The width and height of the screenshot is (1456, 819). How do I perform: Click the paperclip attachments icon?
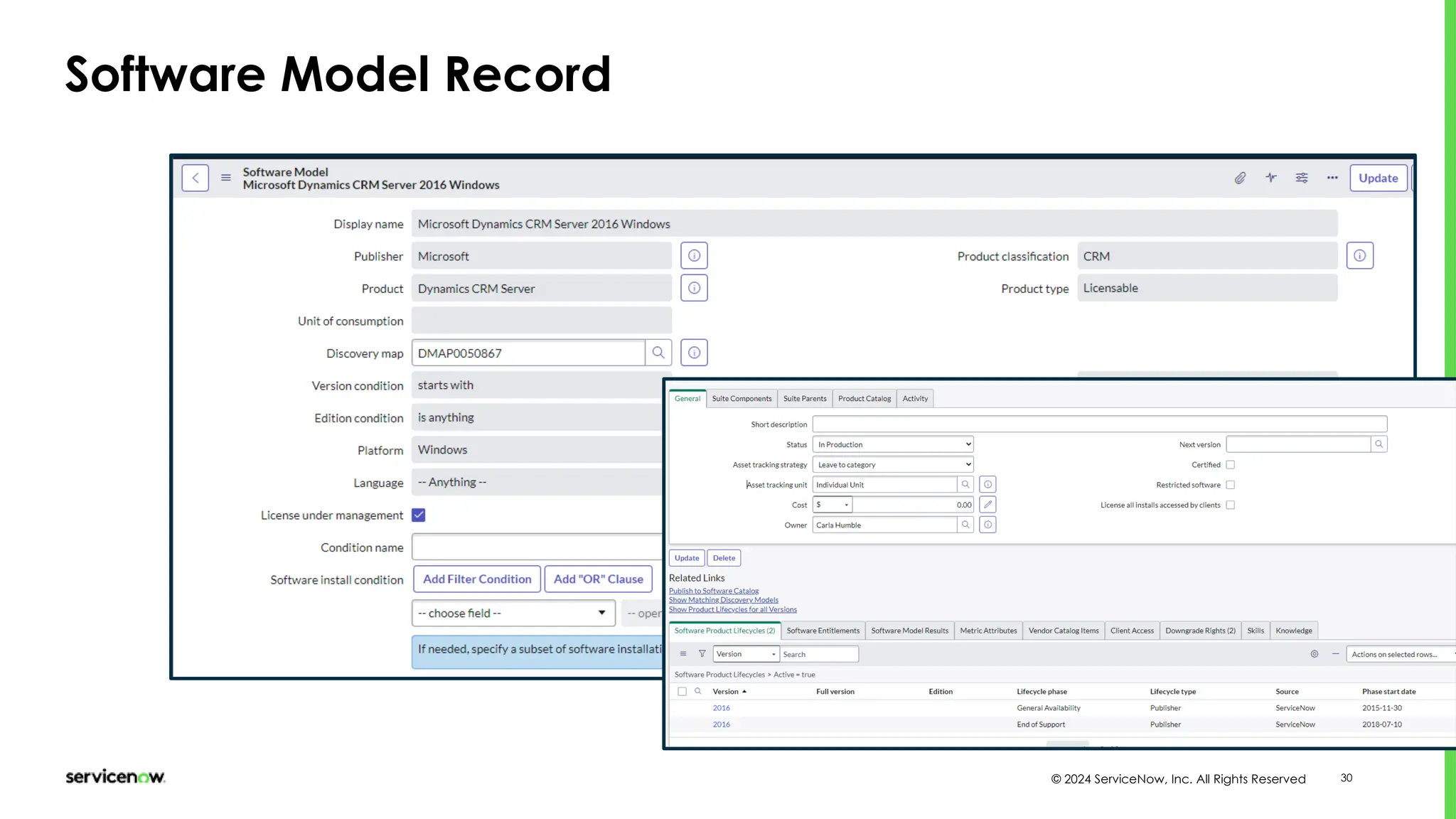point(1240,178)
